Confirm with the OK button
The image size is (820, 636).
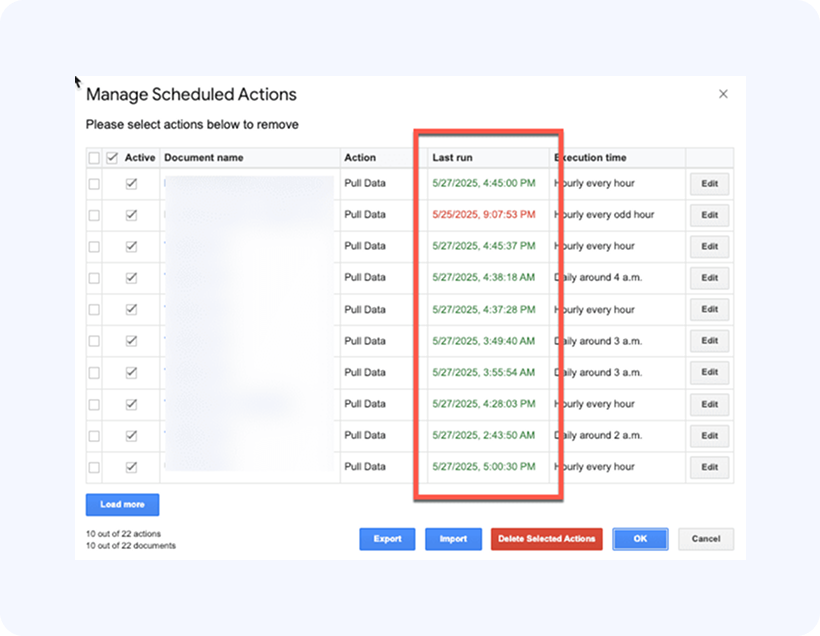click(640, 539)
